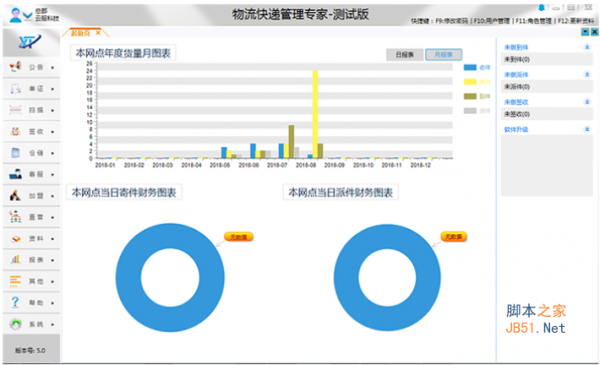Open the 帮助 question mark icon
Viewport: 600px width, 365px height.
[x=15, y=303]
